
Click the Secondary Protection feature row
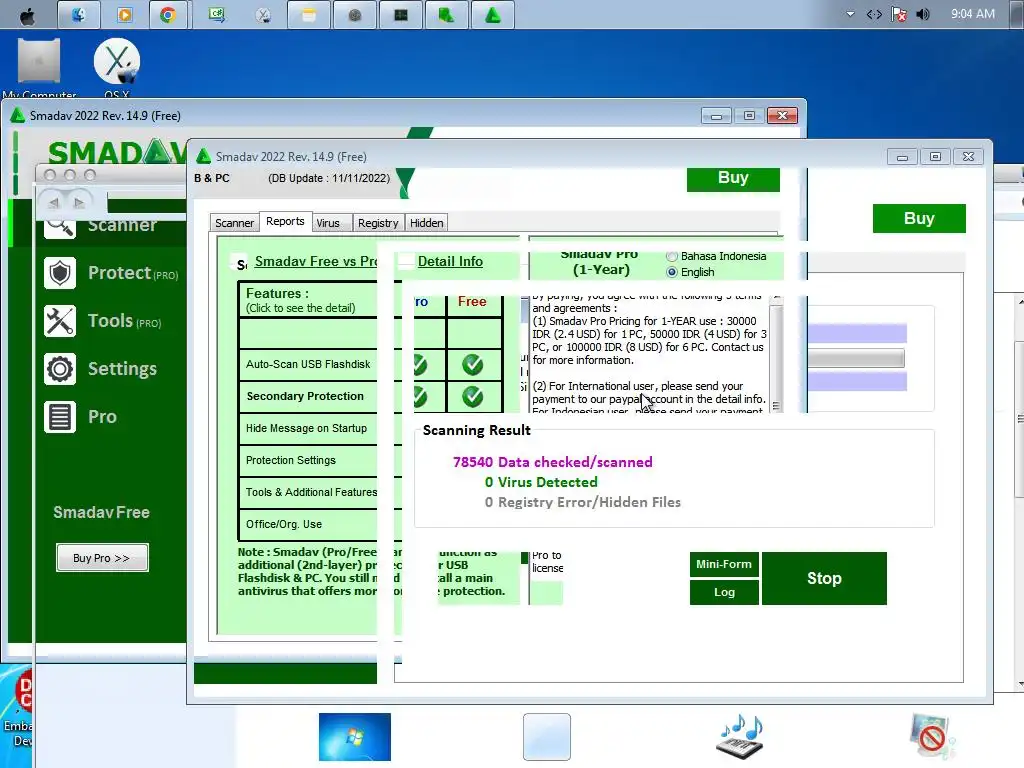pos(308,396)
